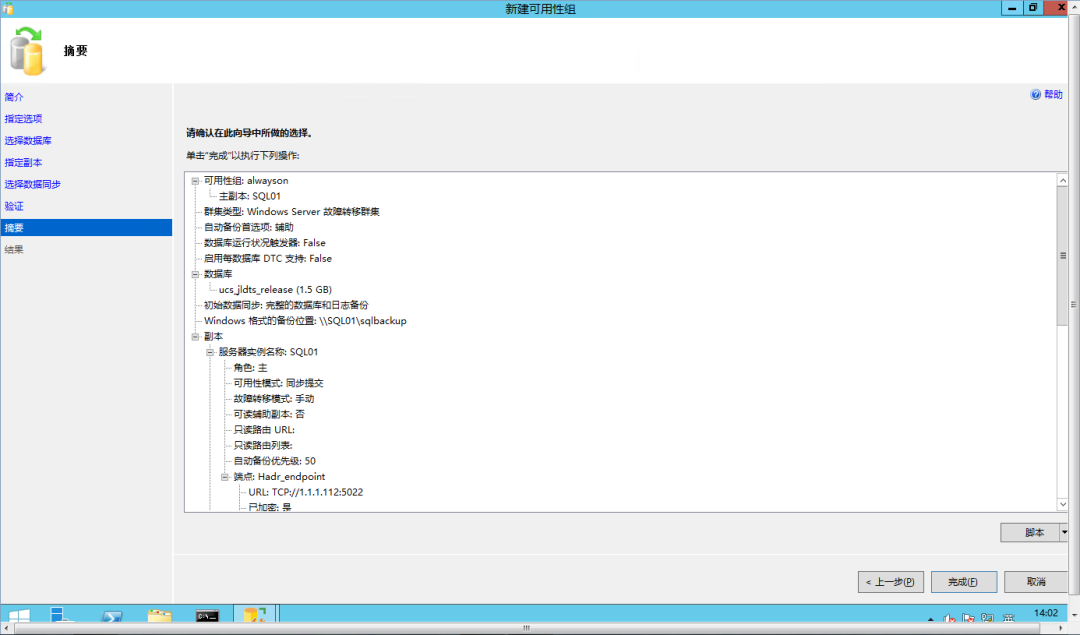
Task: Select the highlighted 摘要 step
Action: click(86, 228)
